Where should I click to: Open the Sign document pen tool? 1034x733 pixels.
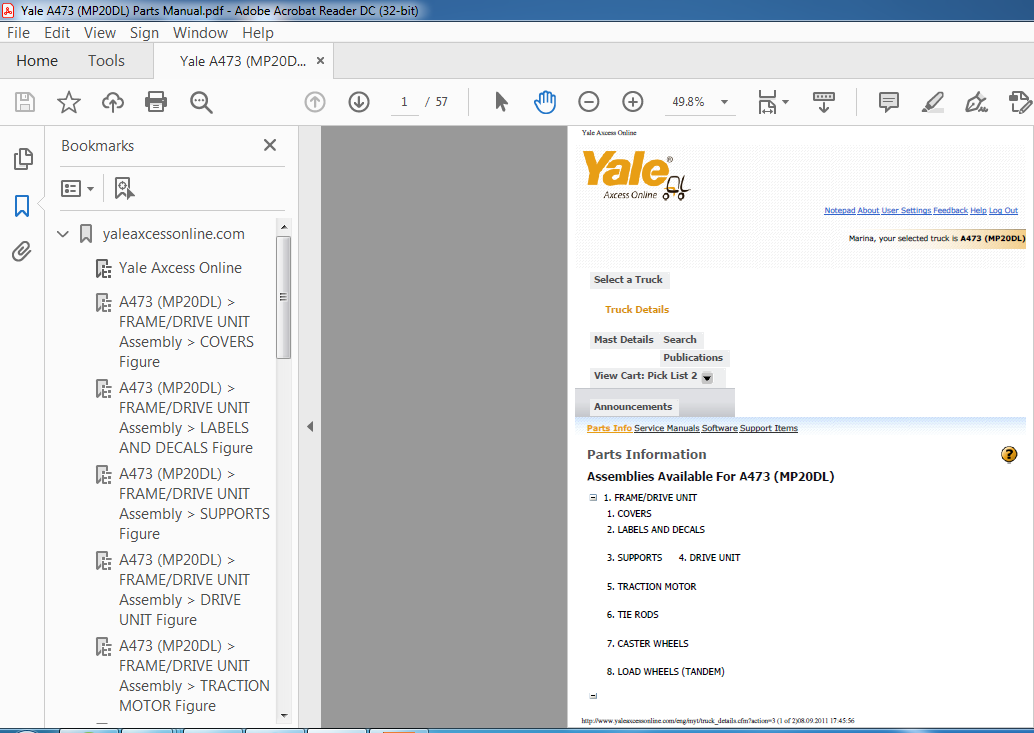tap(976, 102)
